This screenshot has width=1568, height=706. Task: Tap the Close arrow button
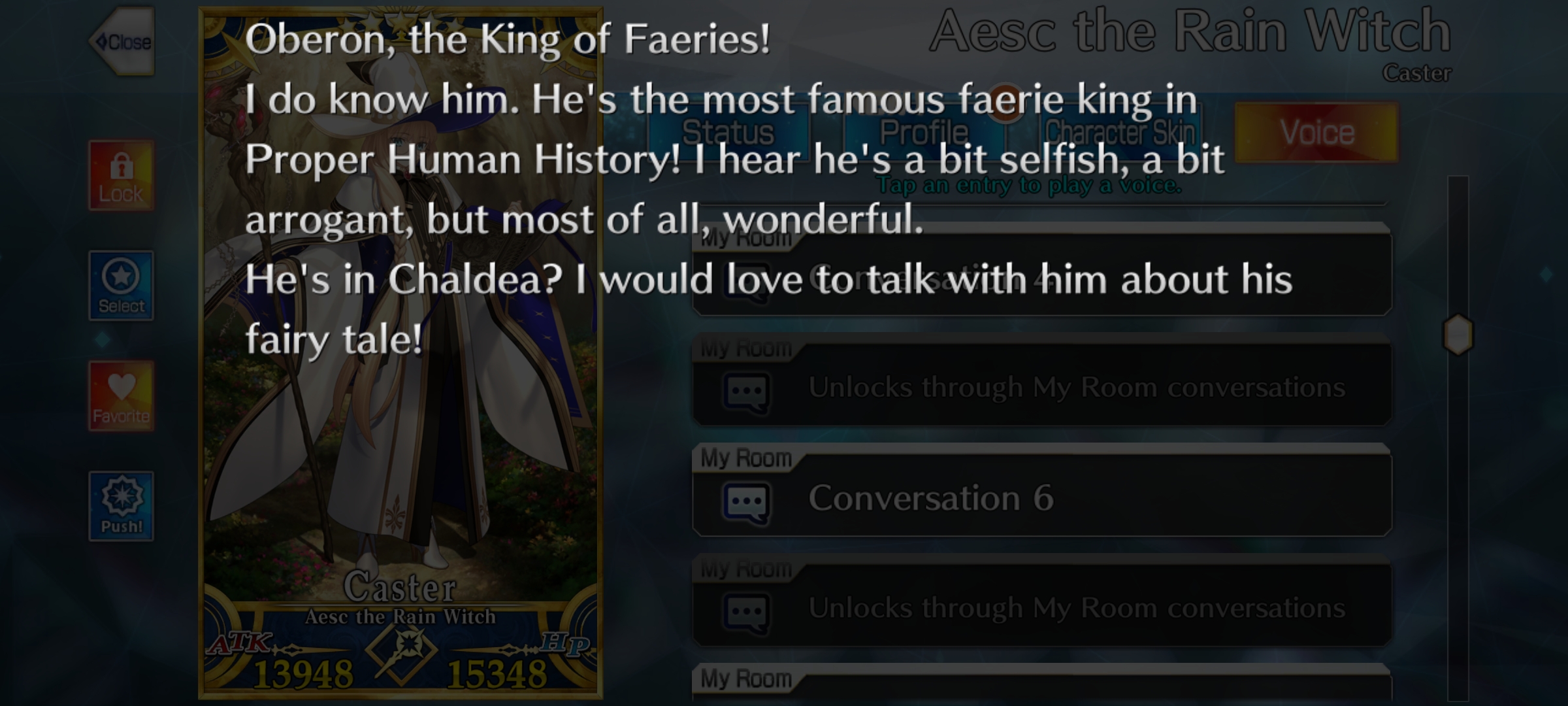[122, 42]
